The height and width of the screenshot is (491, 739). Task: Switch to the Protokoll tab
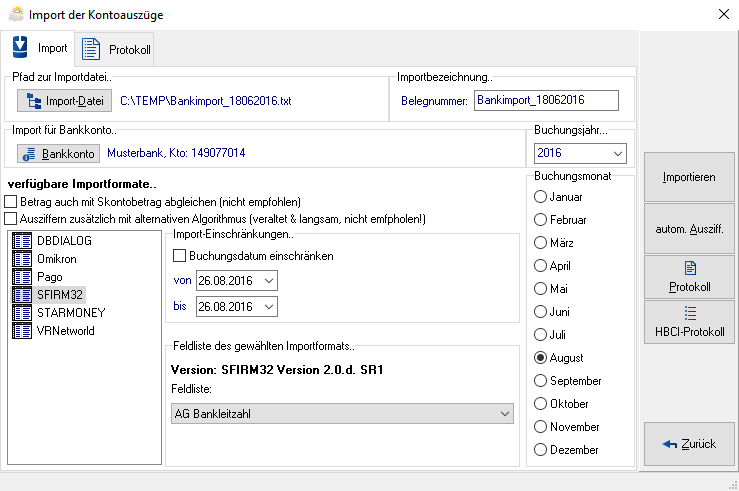(x=115, y=49)
